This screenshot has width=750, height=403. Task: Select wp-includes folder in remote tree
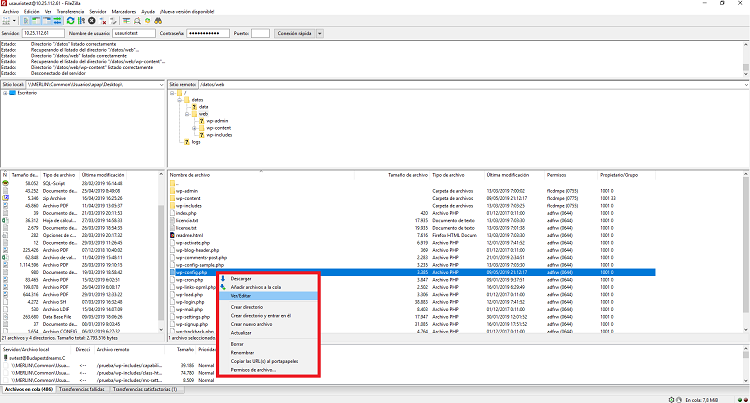tap(219, 135)
